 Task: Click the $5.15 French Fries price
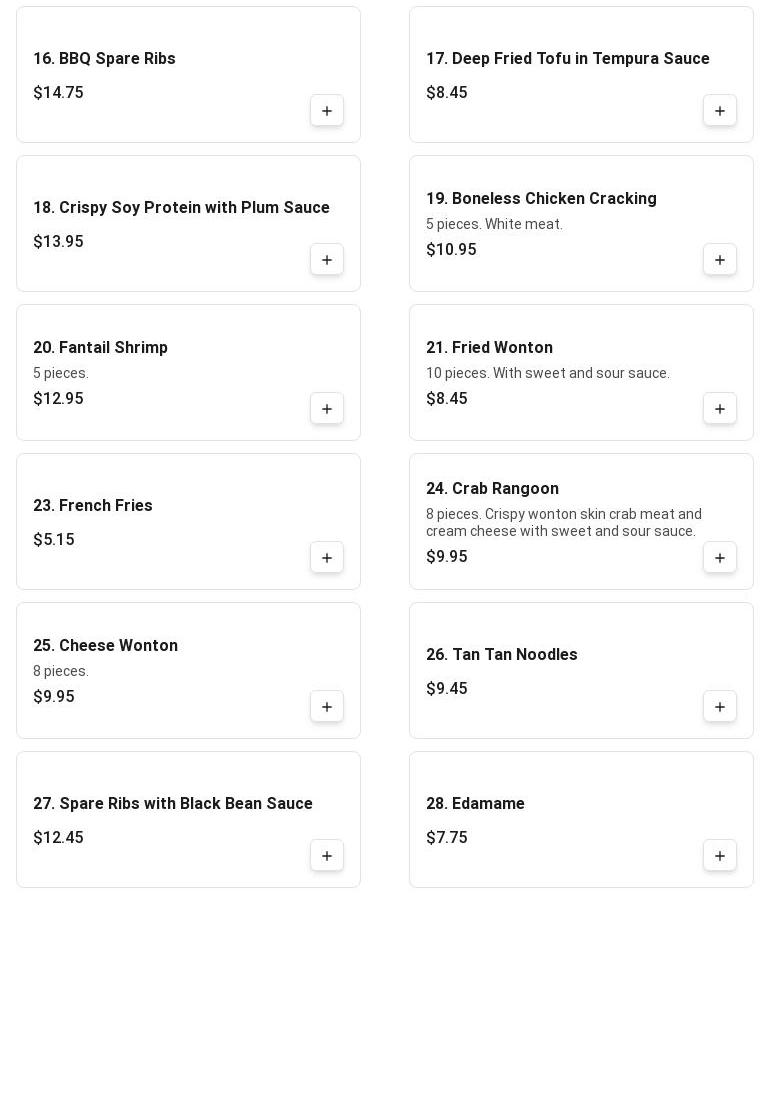pyautogui.click(x=54, y=540)
